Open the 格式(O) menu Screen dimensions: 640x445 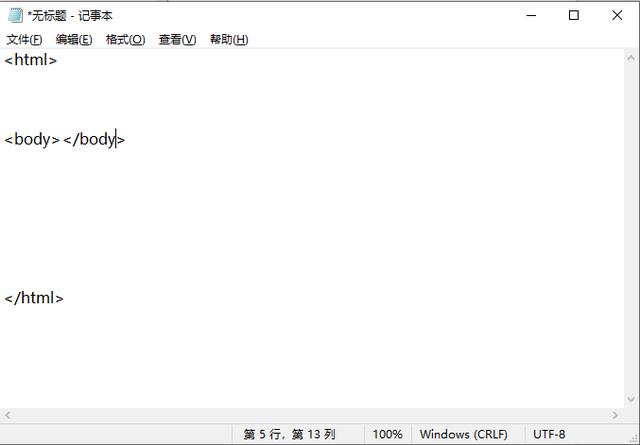click(x=125, y=40)
